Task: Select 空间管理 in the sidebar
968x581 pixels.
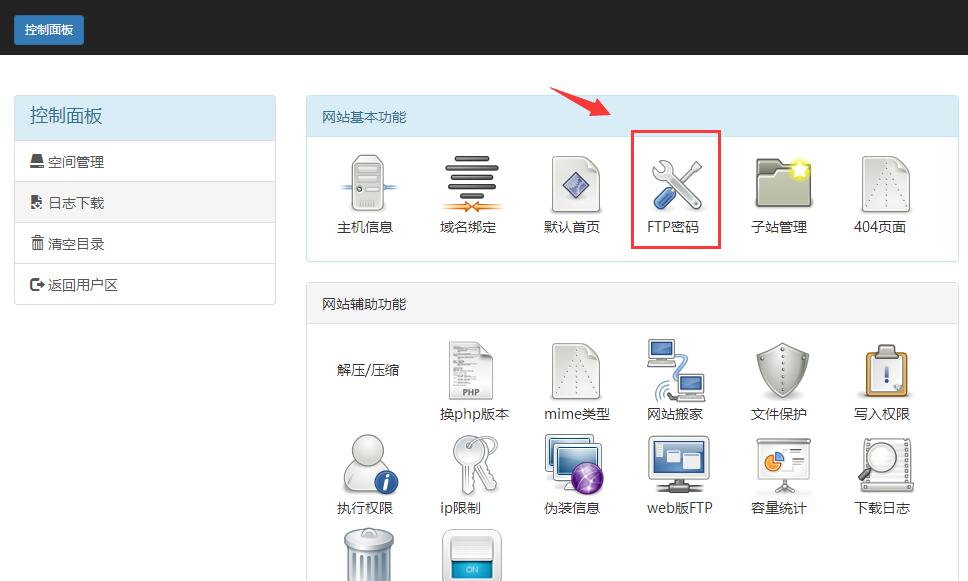Action: [145, 162]
